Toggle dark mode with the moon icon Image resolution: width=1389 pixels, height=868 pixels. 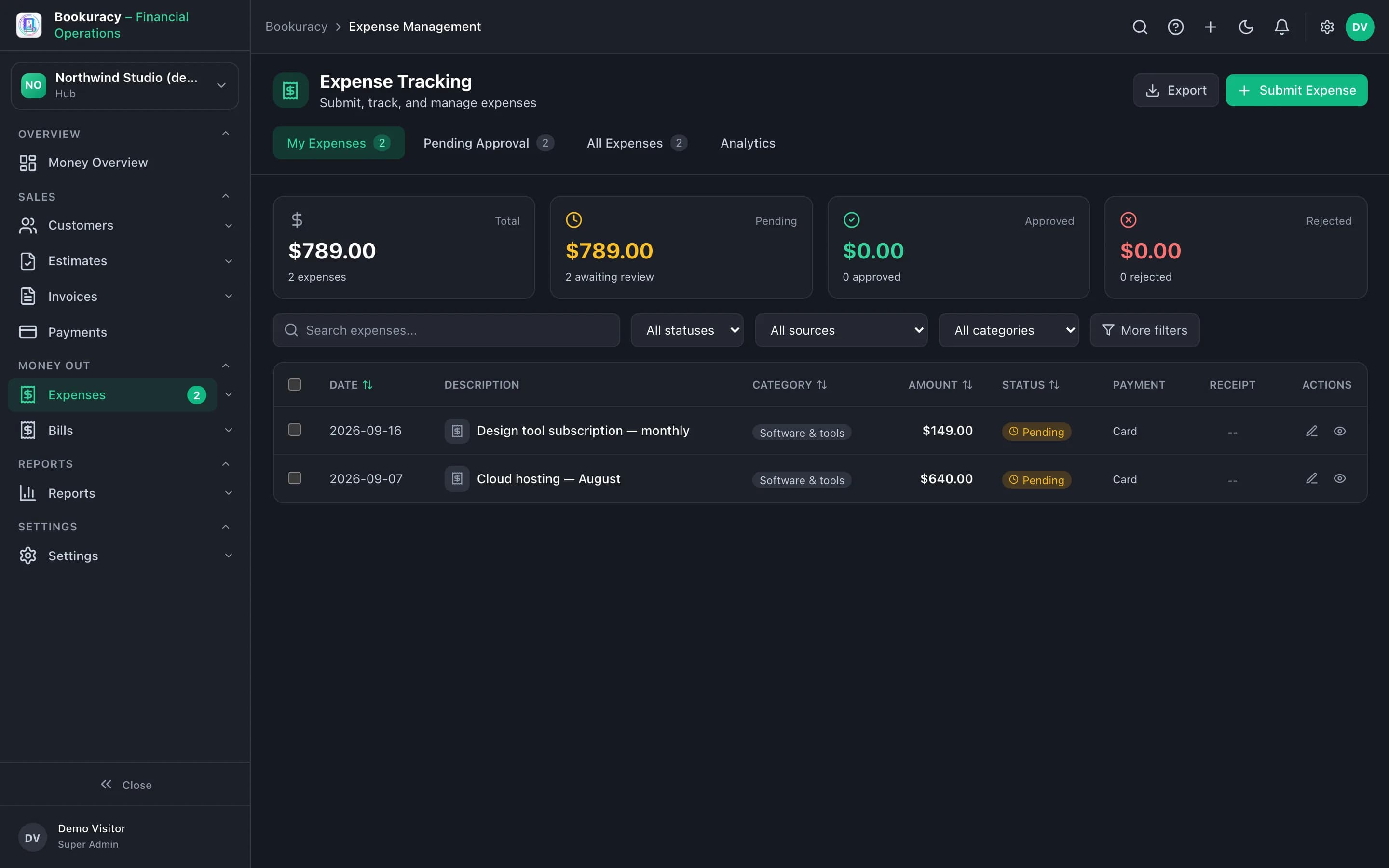point(1246,27)
